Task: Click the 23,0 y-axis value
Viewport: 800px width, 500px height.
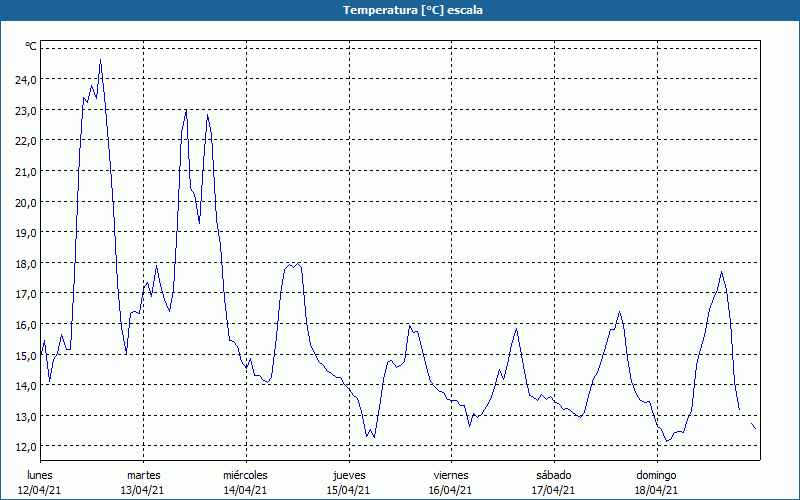Action: click(x=27, y=110)
